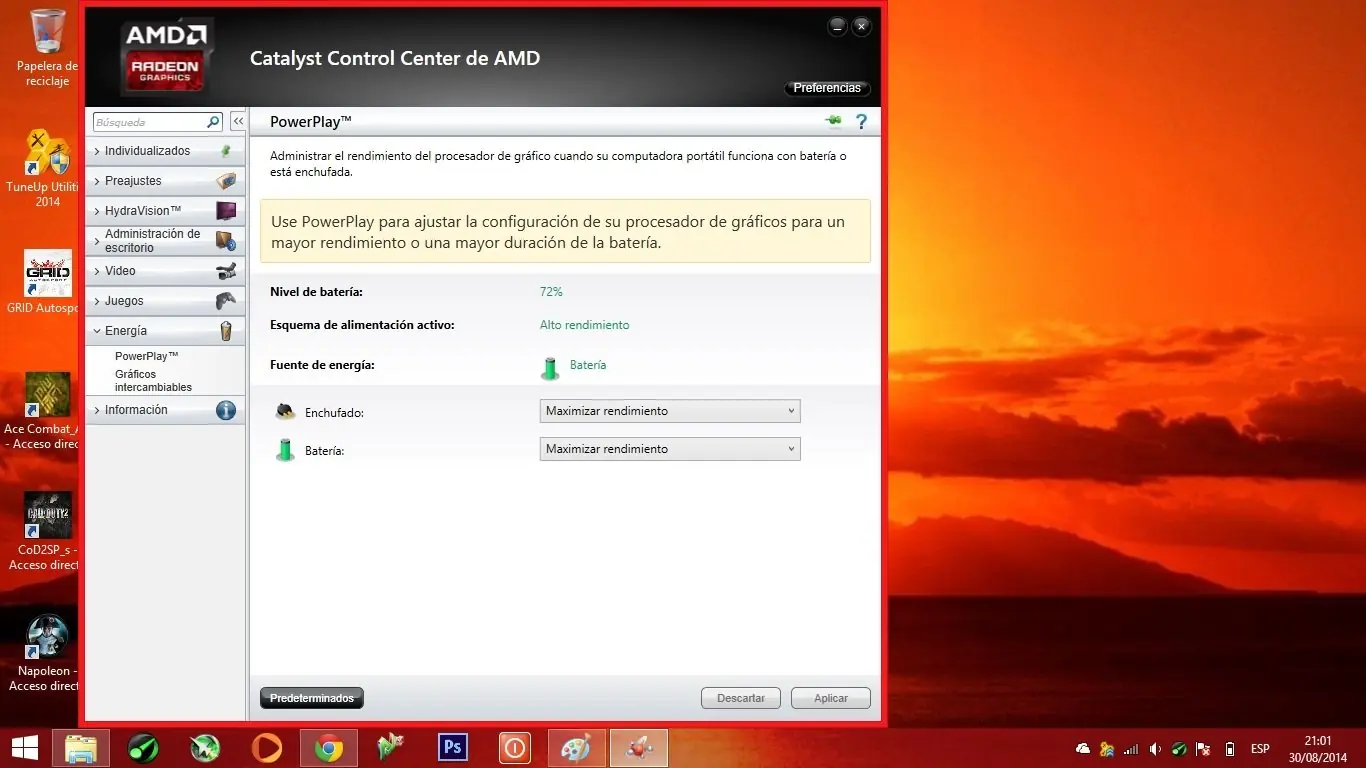Select Gráficos intercambiables in sidebar
Screen dimensions: 1366x768
click(x=153, y=381)
